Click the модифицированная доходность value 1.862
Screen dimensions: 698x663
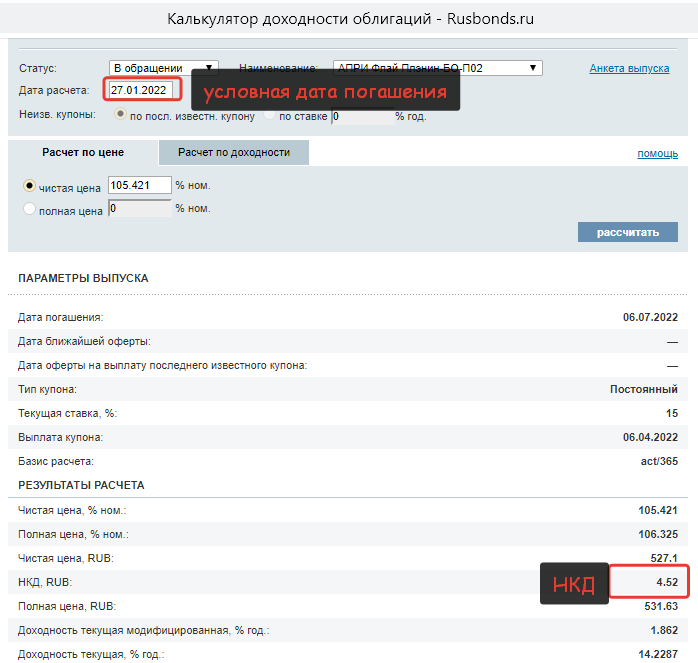[x=664, y=630]
